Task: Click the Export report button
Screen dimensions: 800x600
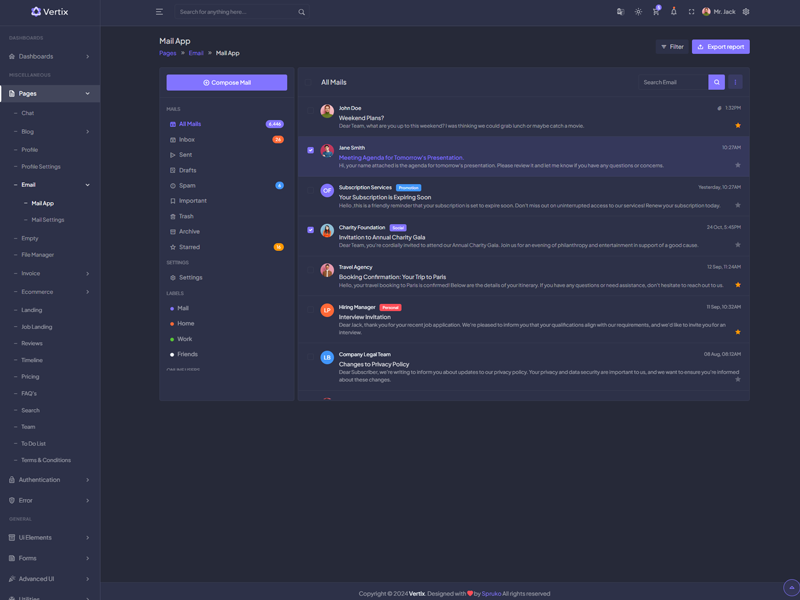Action: [720, 47]
